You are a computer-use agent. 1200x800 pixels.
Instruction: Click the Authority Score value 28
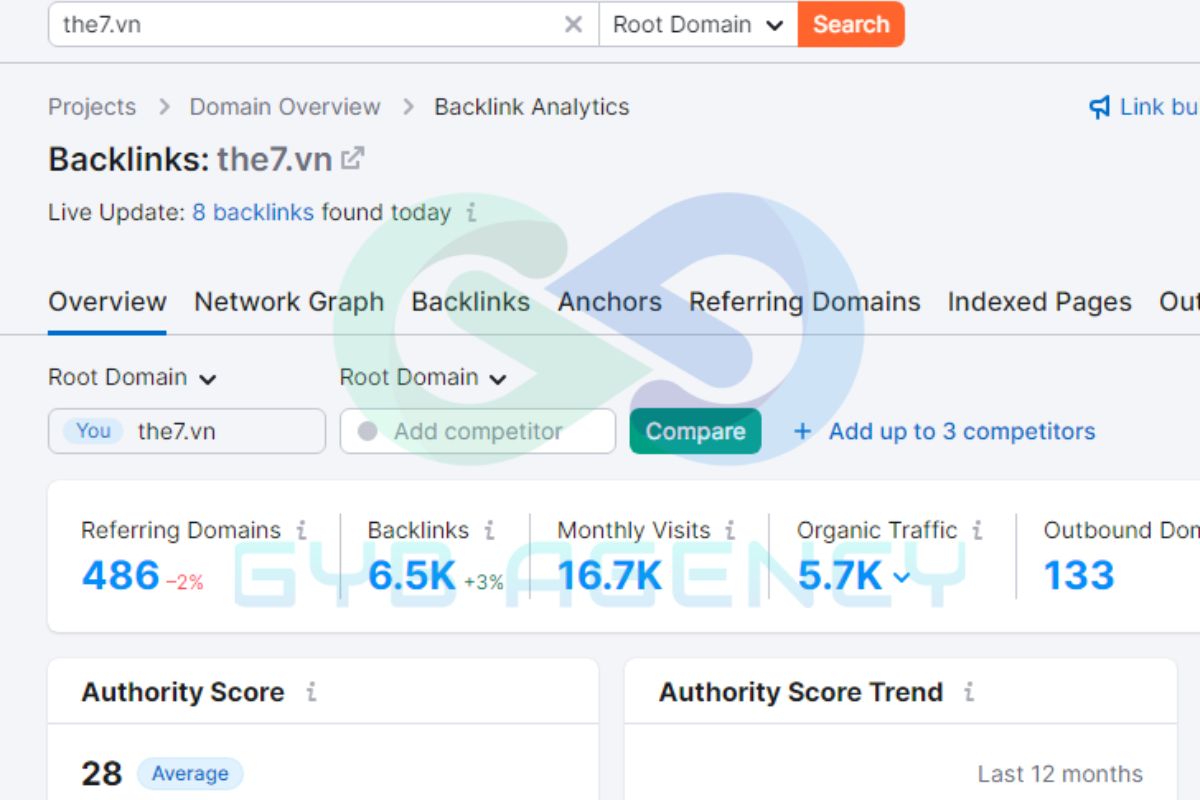pyautogui.click(x=102, y=774)
